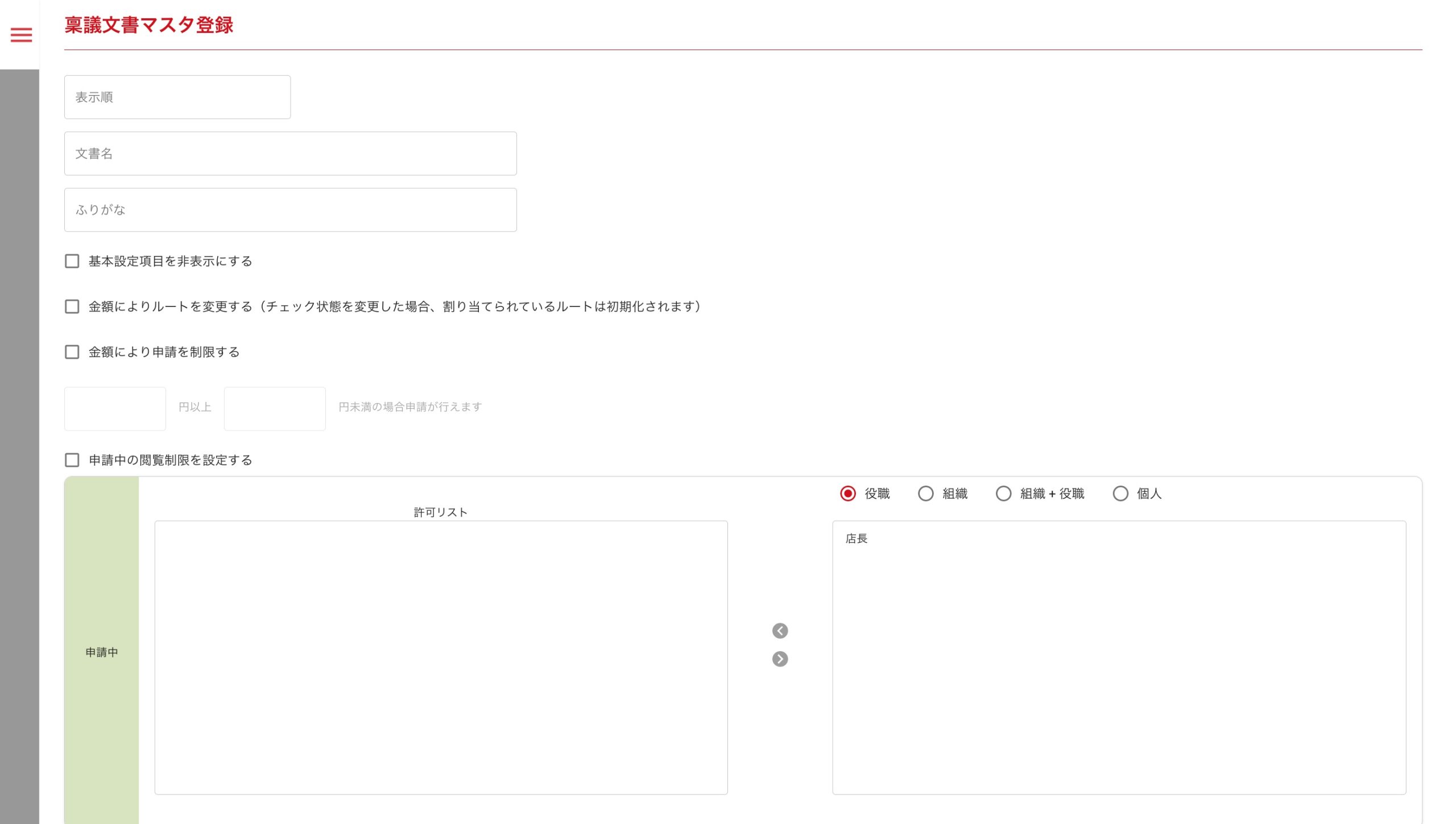Select the 組織 radio button
This screenshot has height=824, width=1456.
925,494
